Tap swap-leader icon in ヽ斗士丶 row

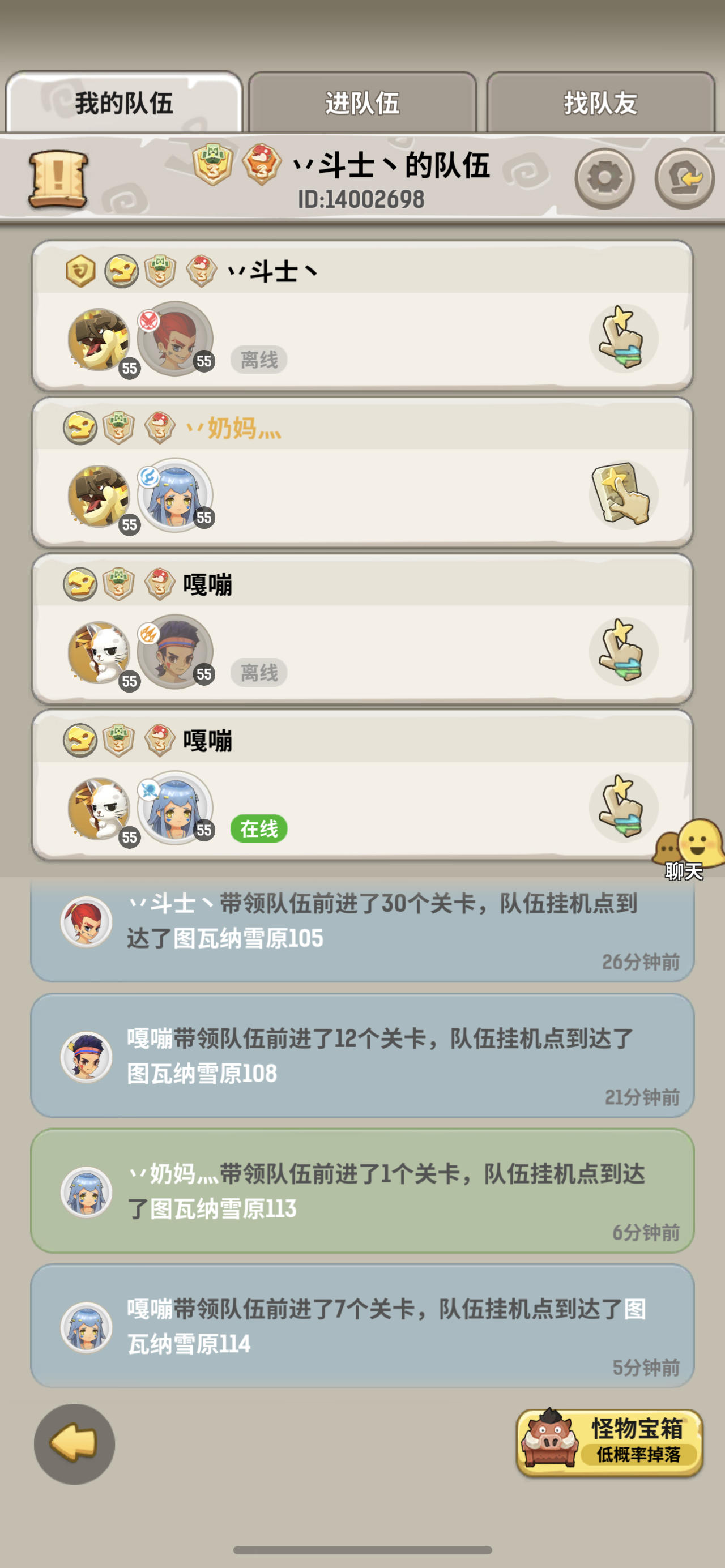coord(624,339)
